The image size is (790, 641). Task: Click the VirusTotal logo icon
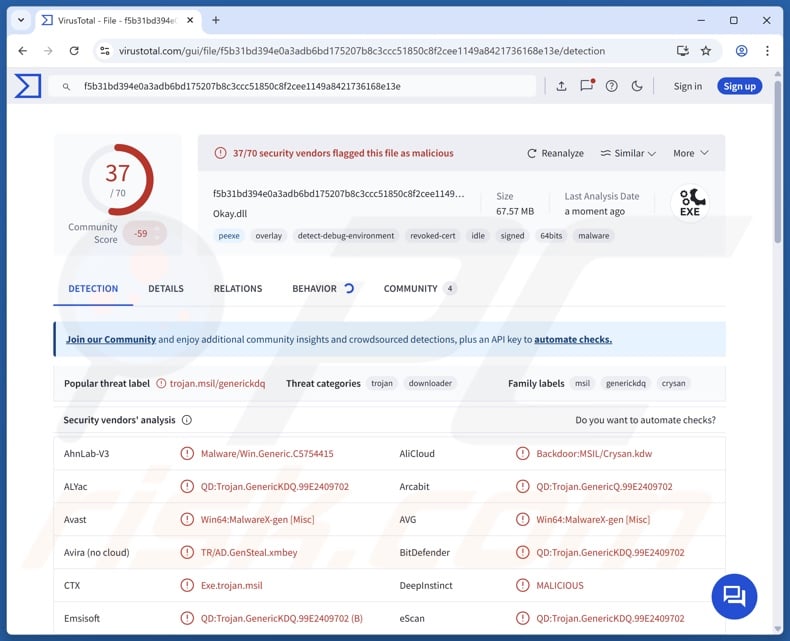coord(28,86)
